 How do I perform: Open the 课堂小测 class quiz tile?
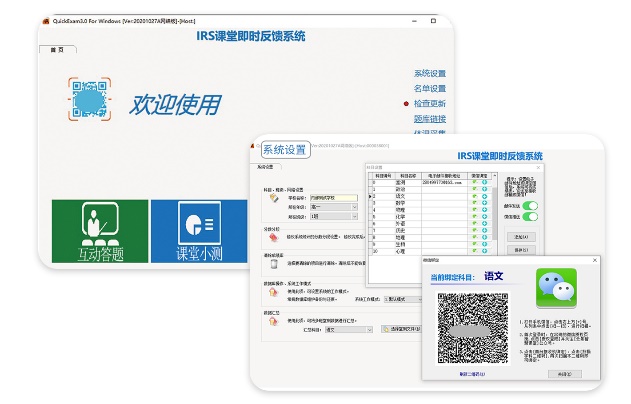click(199, 233)
